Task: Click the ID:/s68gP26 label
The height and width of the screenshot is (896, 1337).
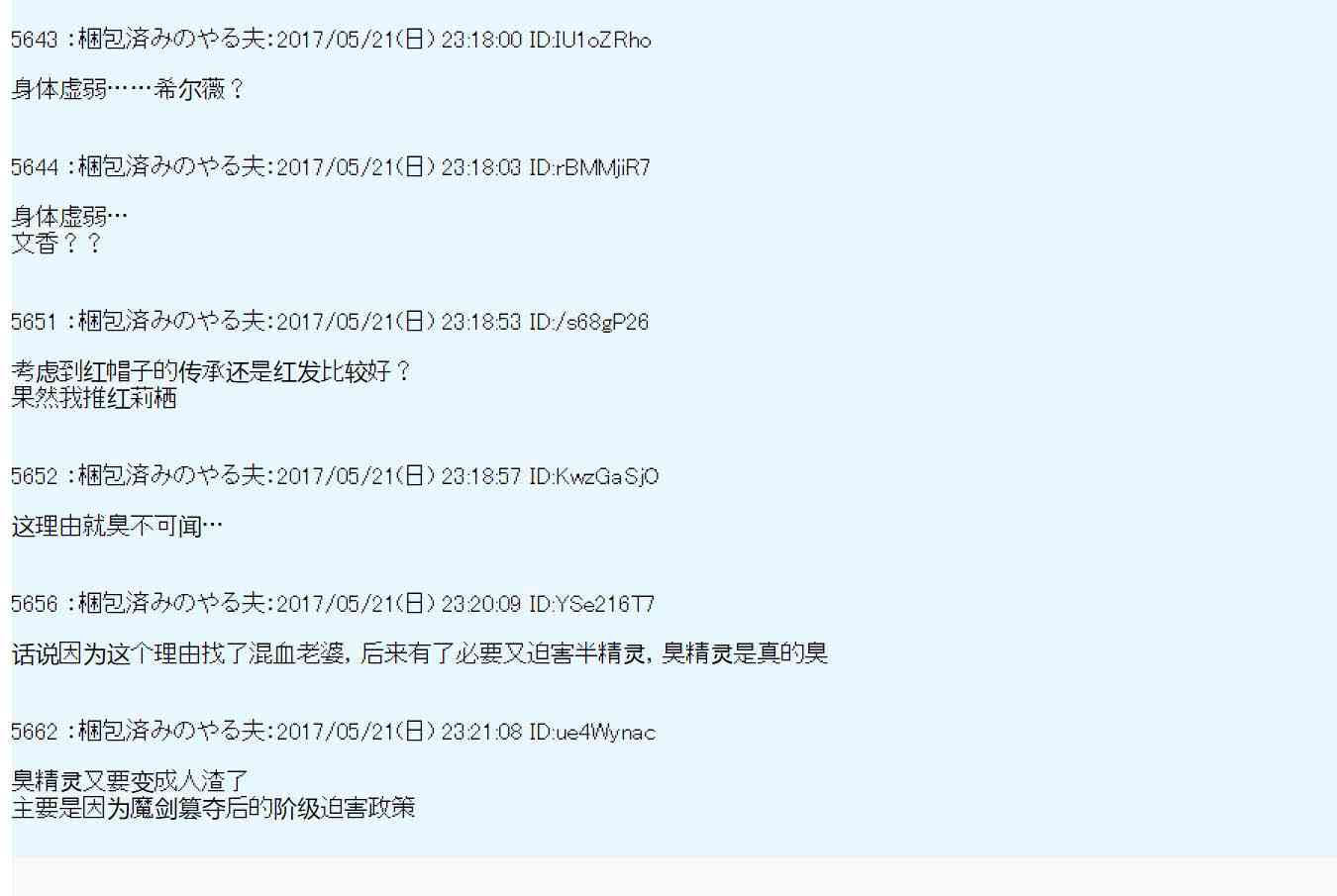Action: tap(589, 323)
